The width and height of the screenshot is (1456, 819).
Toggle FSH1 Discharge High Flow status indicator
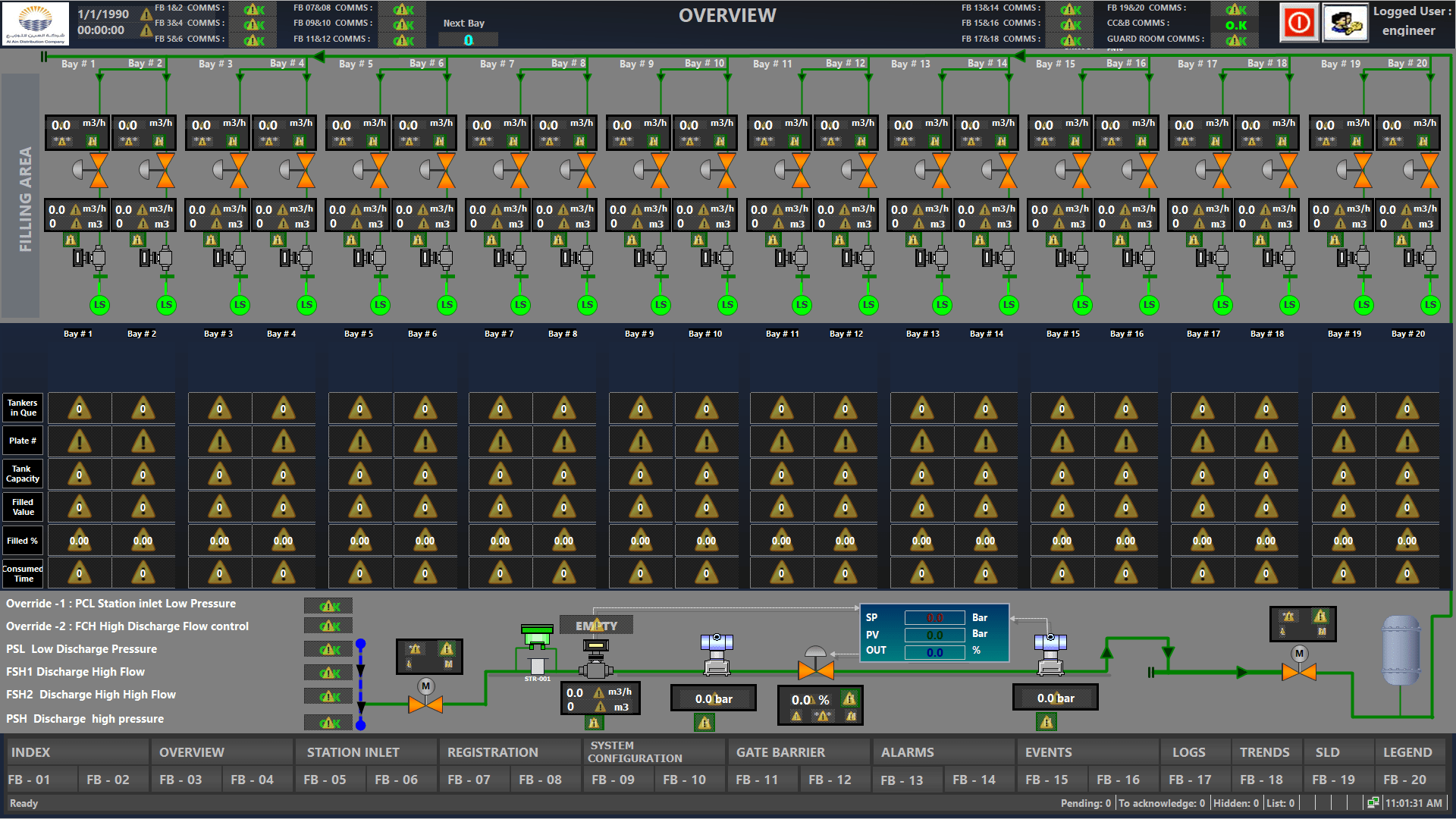[x=328, y=673]
